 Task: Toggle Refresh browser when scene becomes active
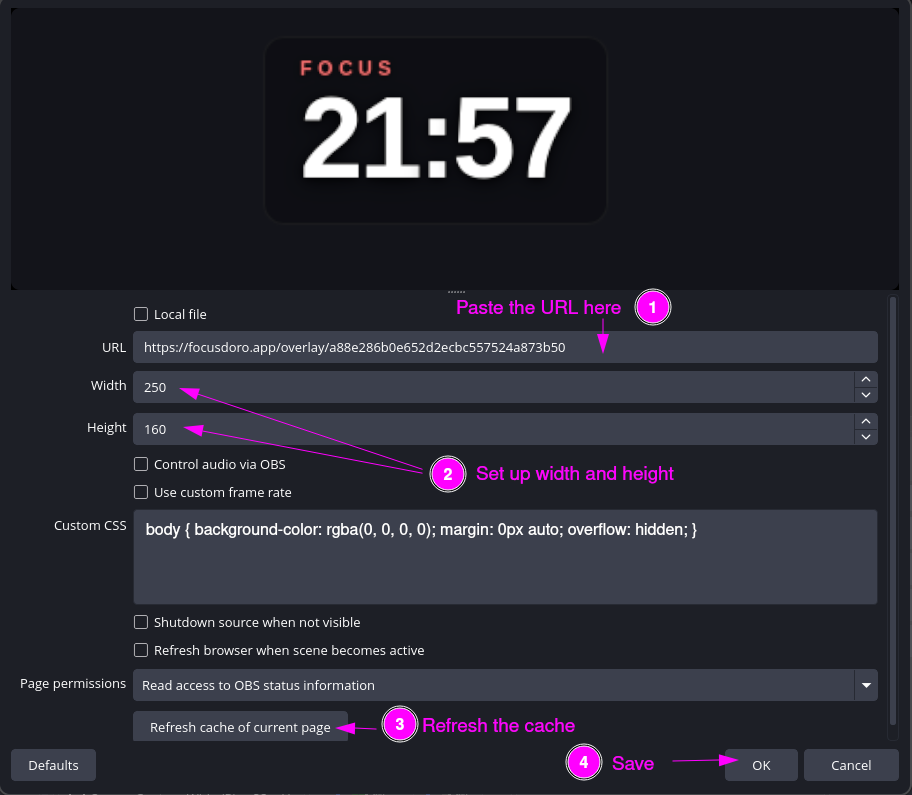[x=141, y=650]
